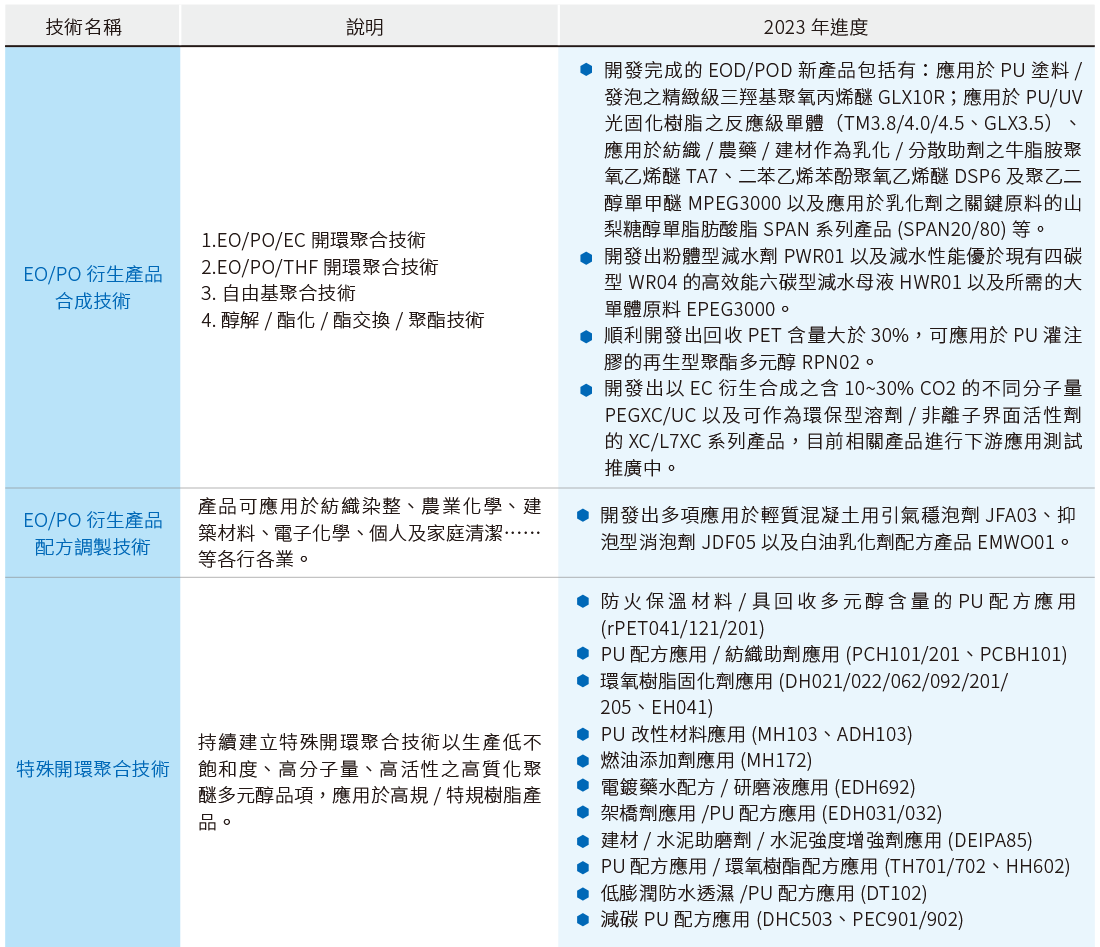Click the 3. 自由基聚合技術 line

tap(278, 294)
